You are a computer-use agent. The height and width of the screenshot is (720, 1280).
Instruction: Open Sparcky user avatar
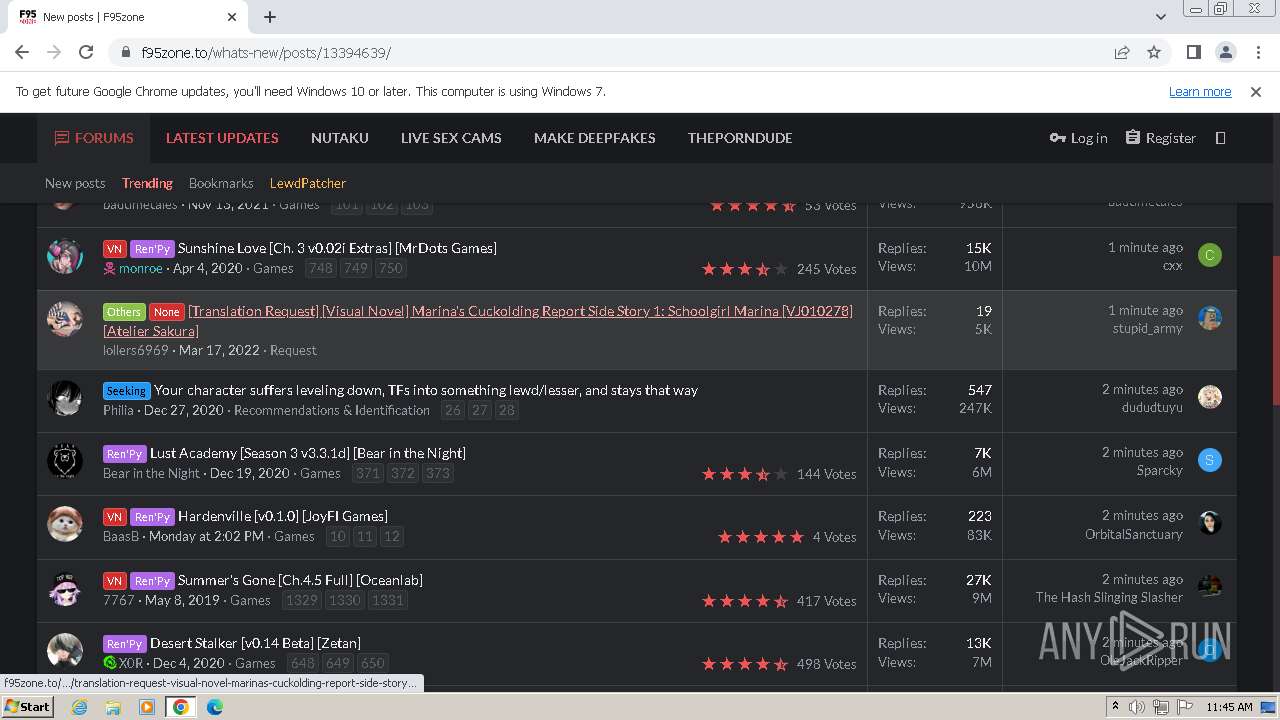(1210, 460)
